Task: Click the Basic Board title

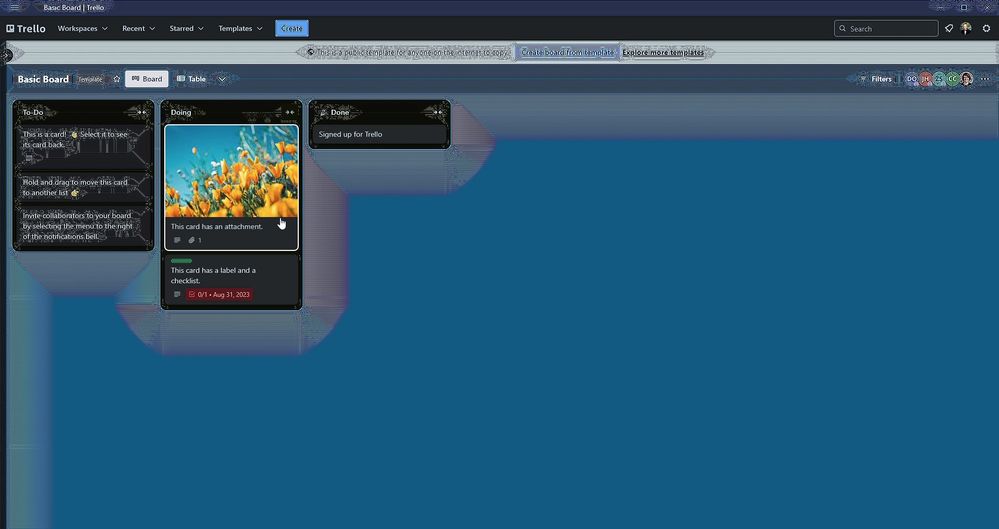Action: tap(43, 79)
